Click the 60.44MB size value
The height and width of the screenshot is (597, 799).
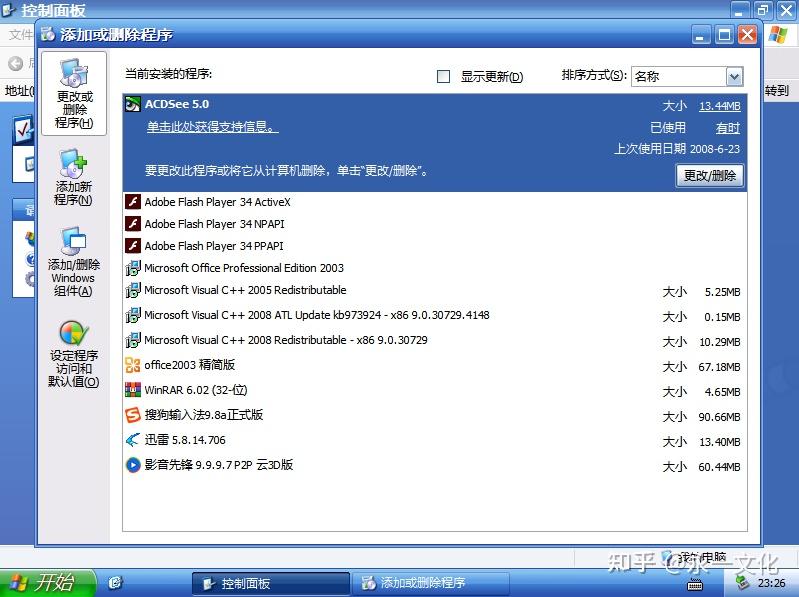click(719, 467)
